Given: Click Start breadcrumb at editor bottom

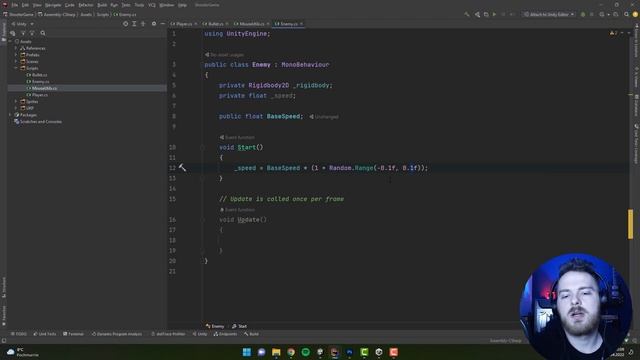Looking at the screenshot, I should (239, 326).
